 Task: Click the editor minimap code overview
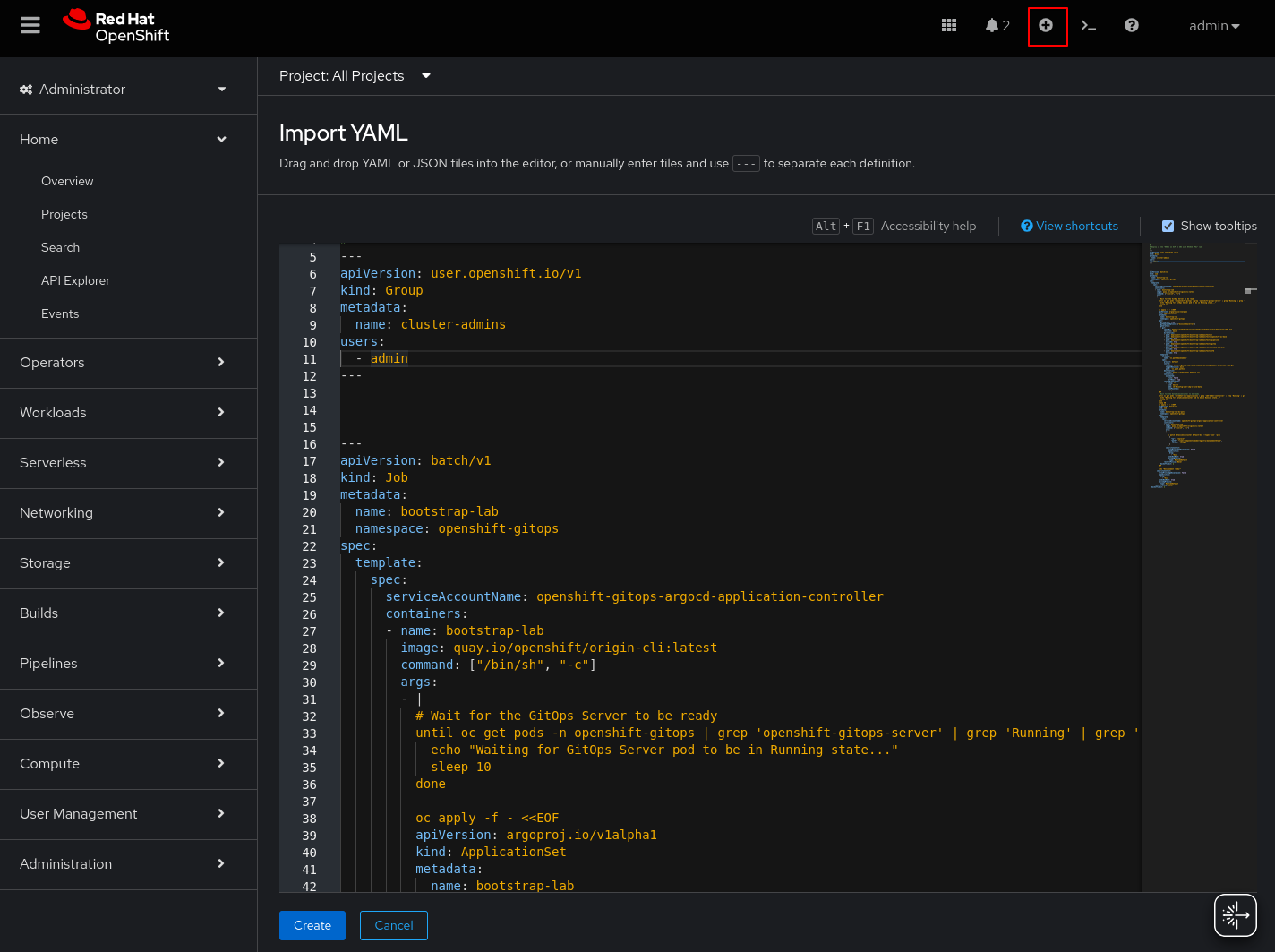coord(1194,367)
